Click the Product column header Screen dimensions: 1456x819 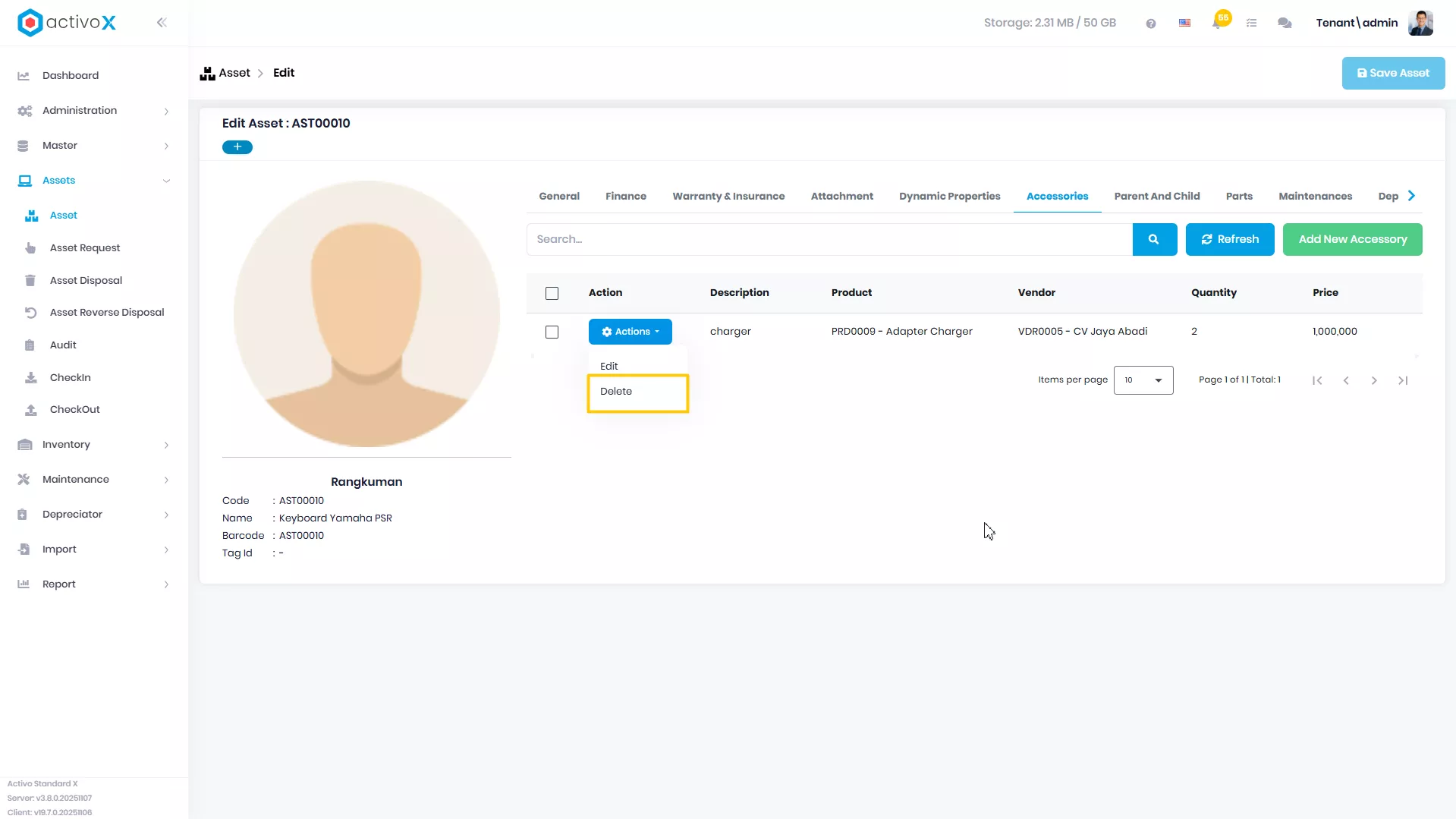point(851,293)
